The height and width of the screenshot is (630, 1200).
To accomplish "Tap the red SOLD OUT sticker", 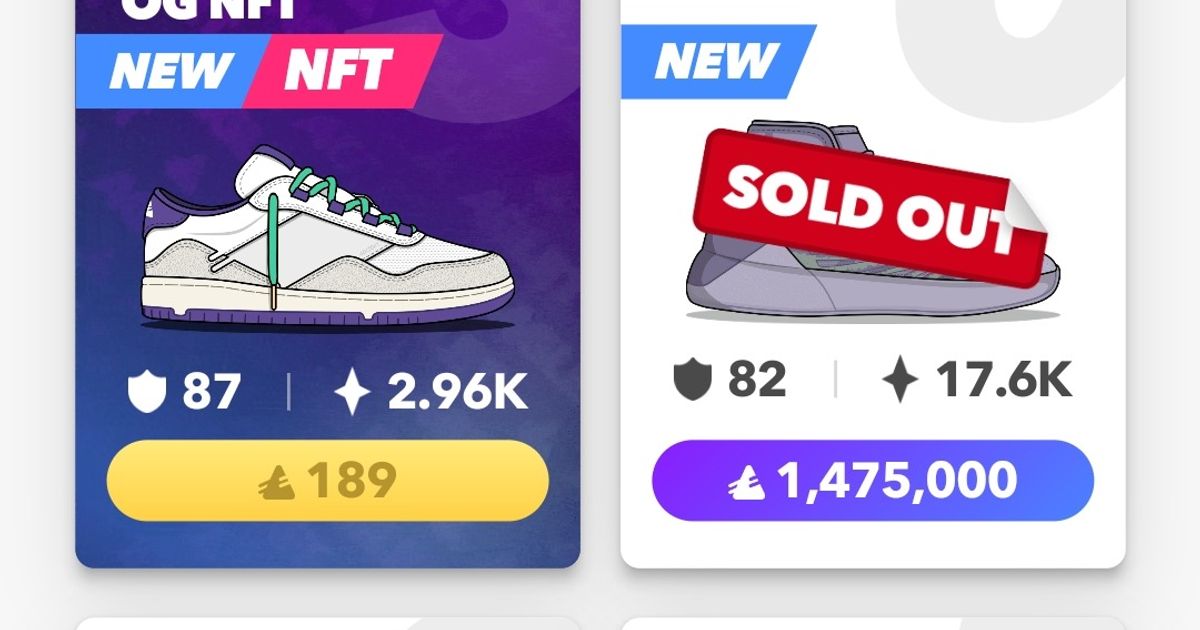I will point(860,200).
